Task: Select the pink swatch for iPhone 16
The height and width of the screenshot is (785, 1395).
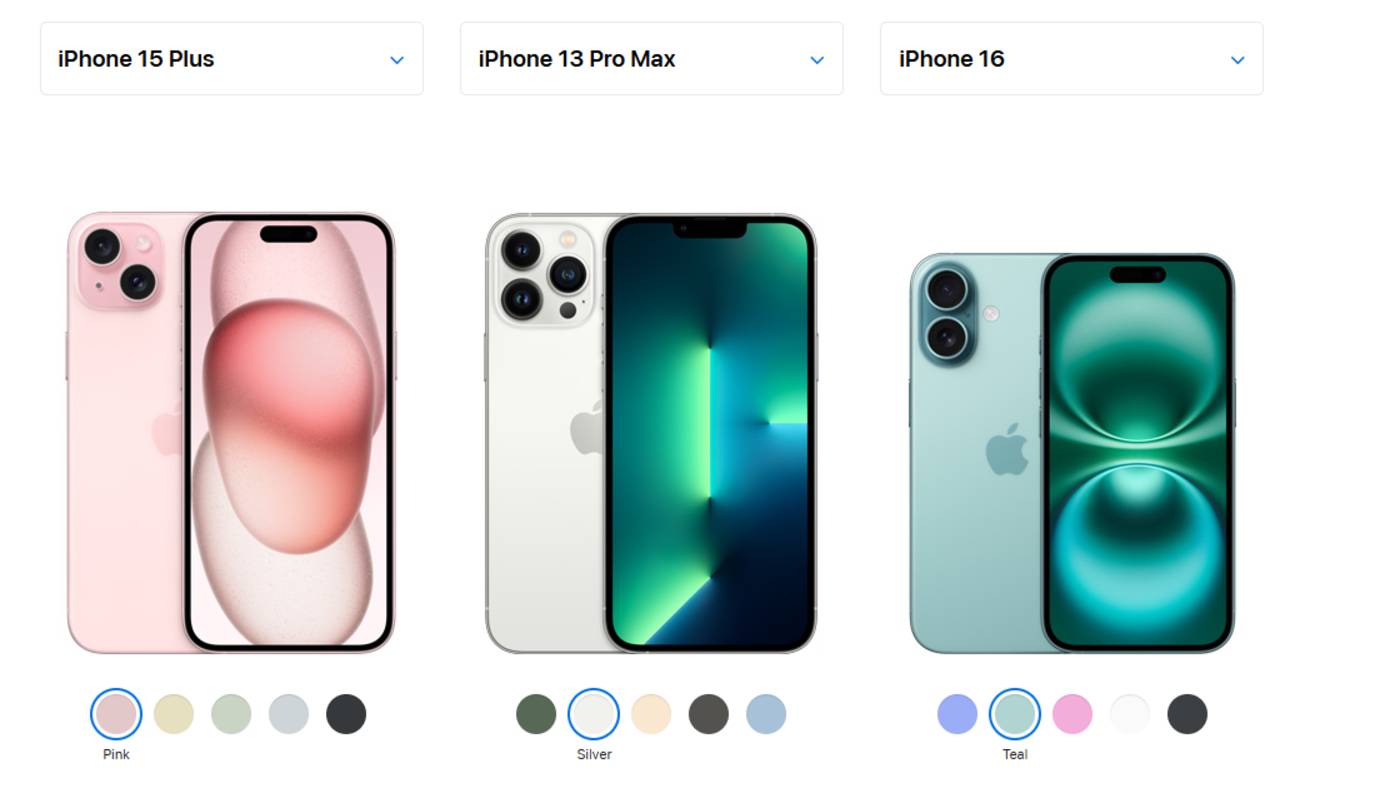Action: (x=1072, y=714)
